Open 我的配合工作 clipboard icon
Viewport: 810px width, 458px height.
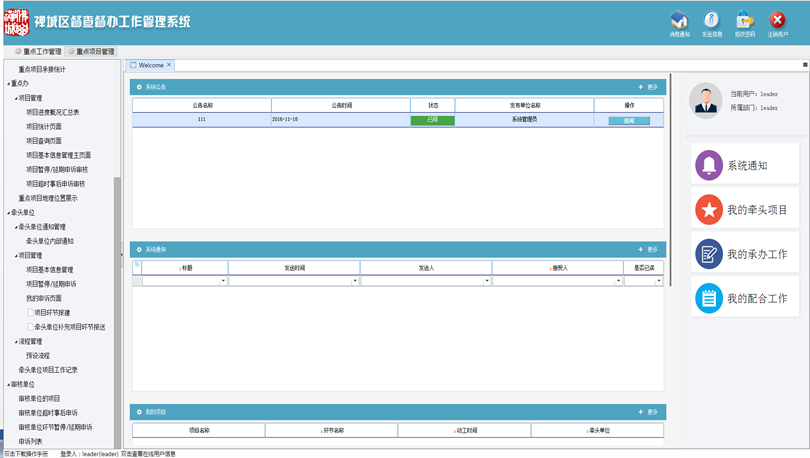click(709, 298)
